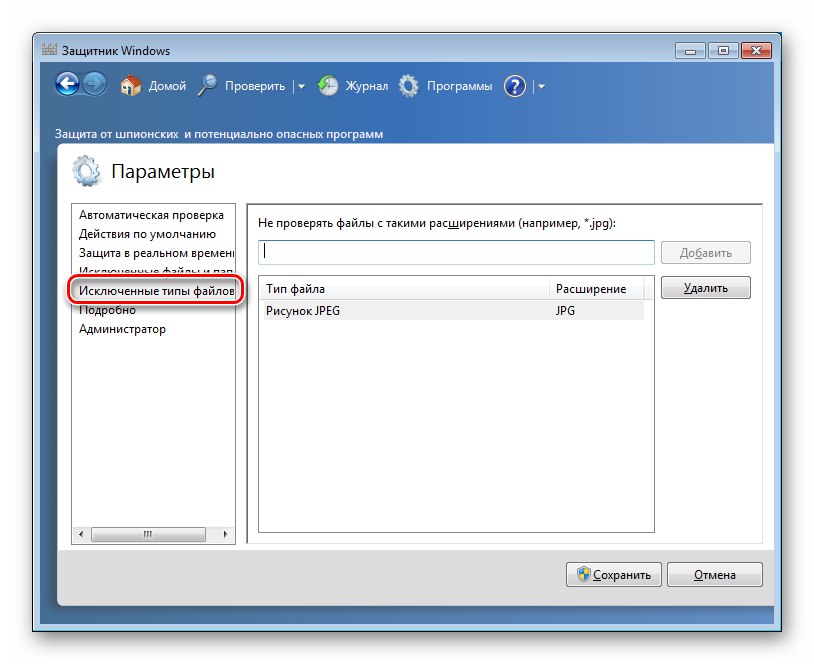Click the Сохранить button

pyautogui.click(x=614, y=575)
